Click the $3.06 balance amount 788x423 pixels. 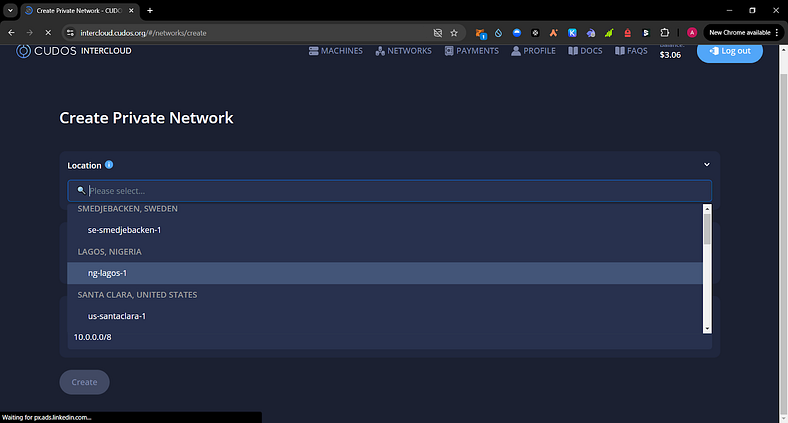coord(670,55)
